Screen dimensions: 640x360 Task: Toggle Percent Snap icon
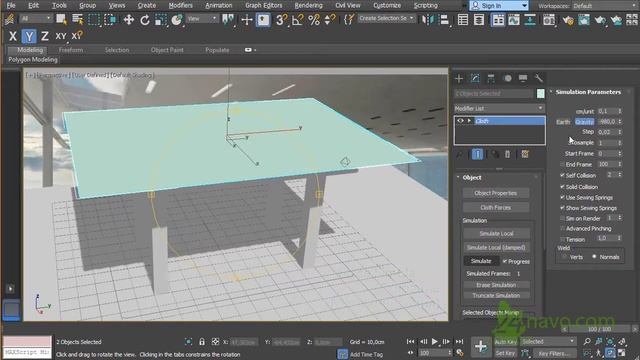(313, 20)
